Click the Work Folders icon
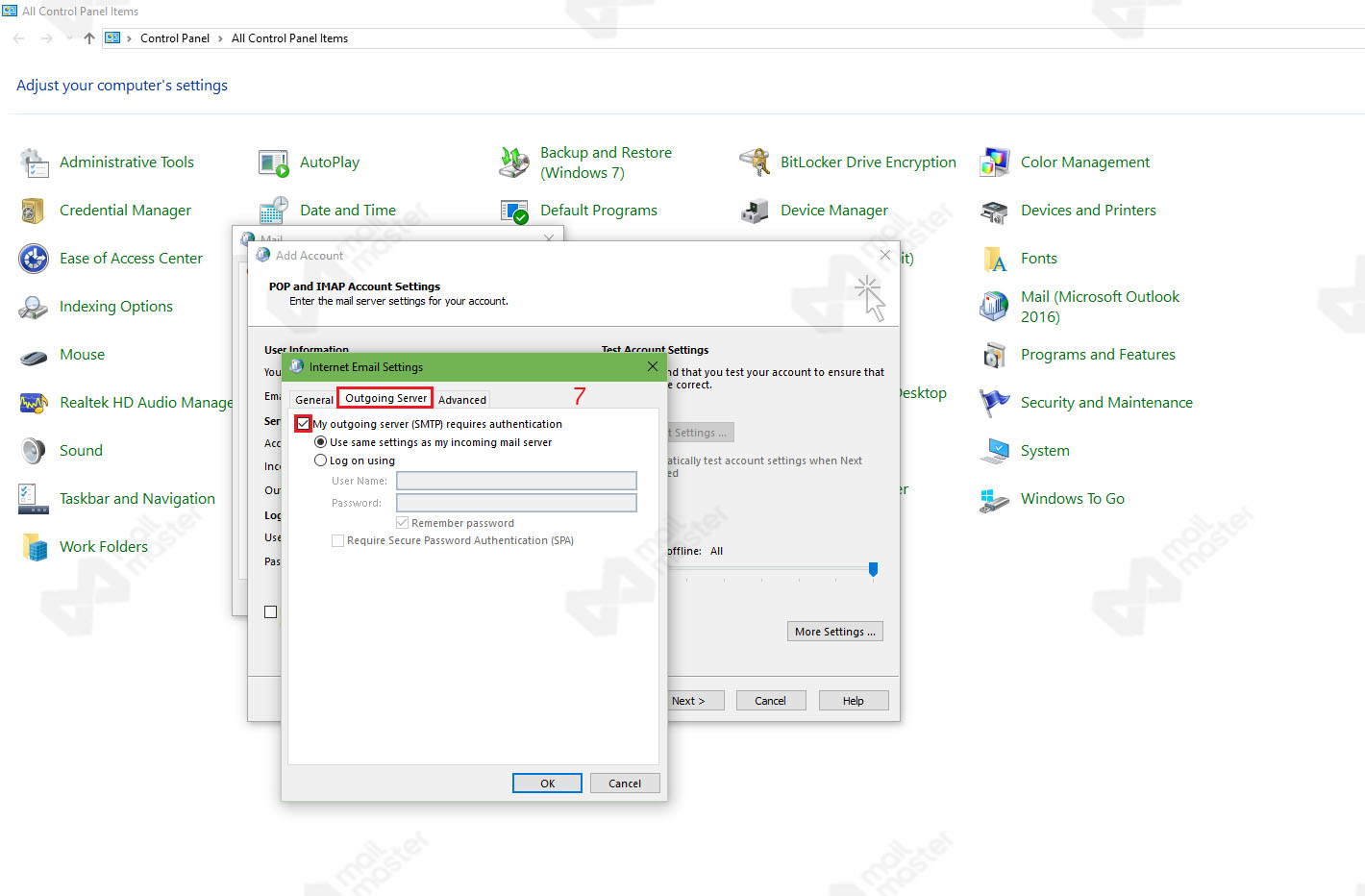The height and width of the screenshot is (896, 1365). 35,547
